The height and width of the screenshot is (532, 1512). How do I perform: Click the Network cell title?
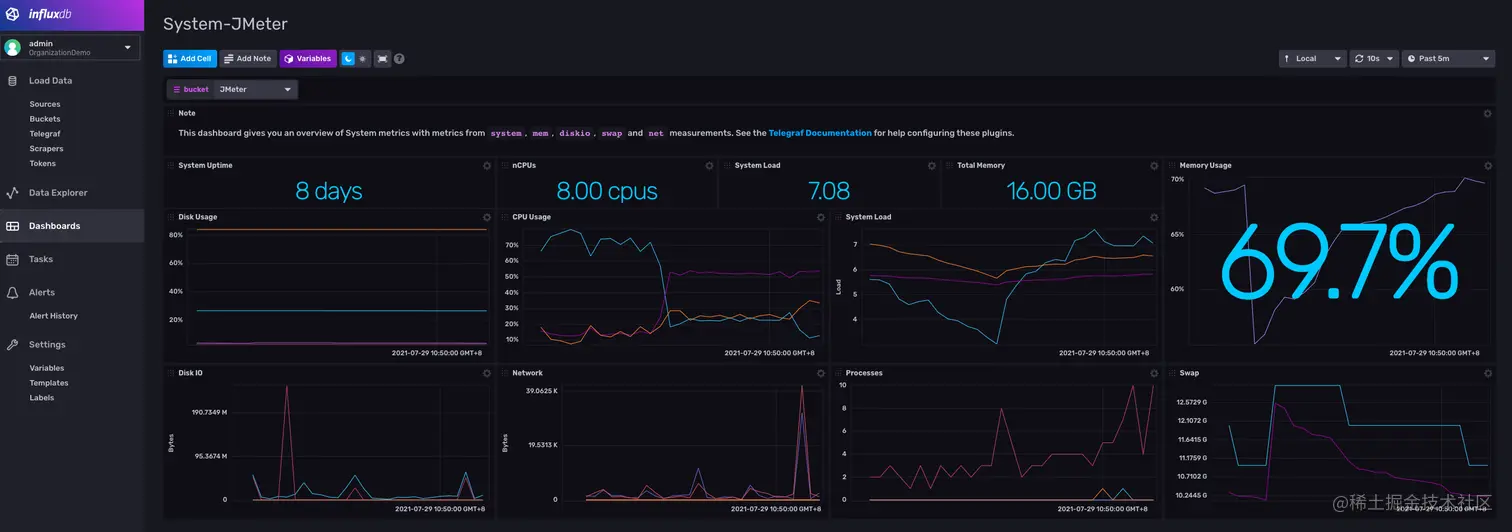point(528,373)
